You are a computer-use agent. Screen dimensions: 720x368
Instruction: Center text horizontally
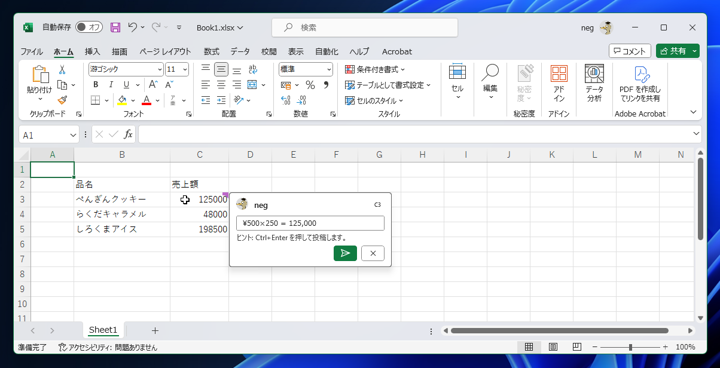[x=221, y=85]
